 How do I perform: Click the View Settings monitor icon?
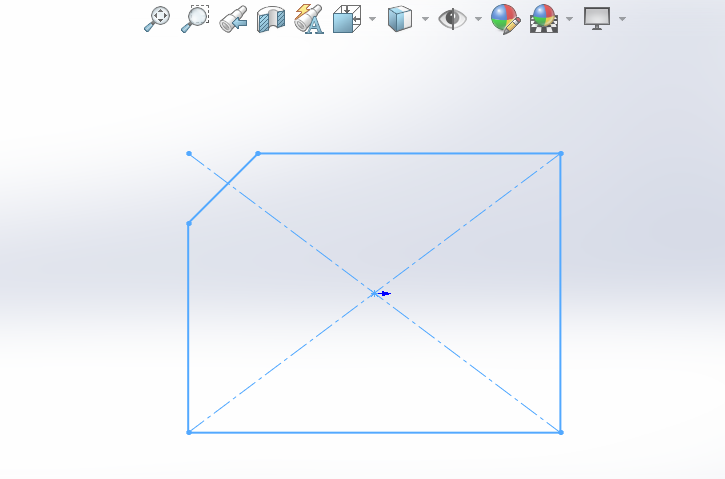click(597, 18)
